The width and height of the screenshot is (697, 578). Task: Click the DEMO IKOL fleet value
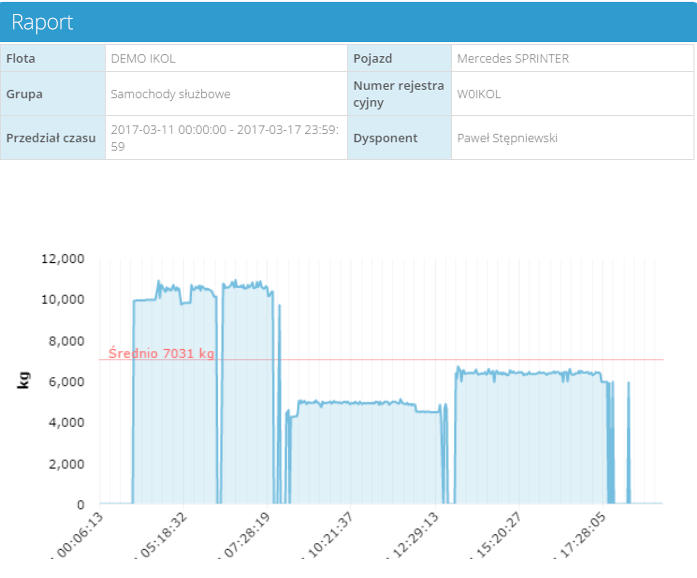[143, 59]
